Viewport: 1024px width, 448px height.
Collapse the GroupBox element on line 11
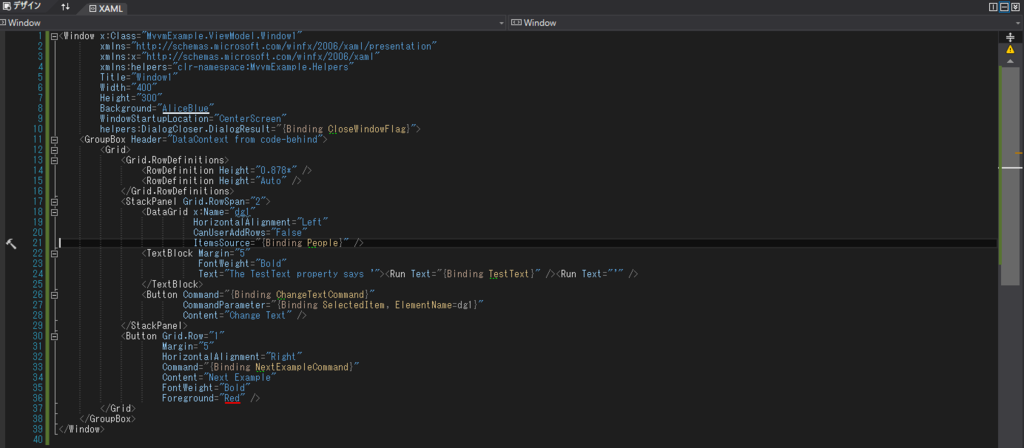click(x=54, y=139)
